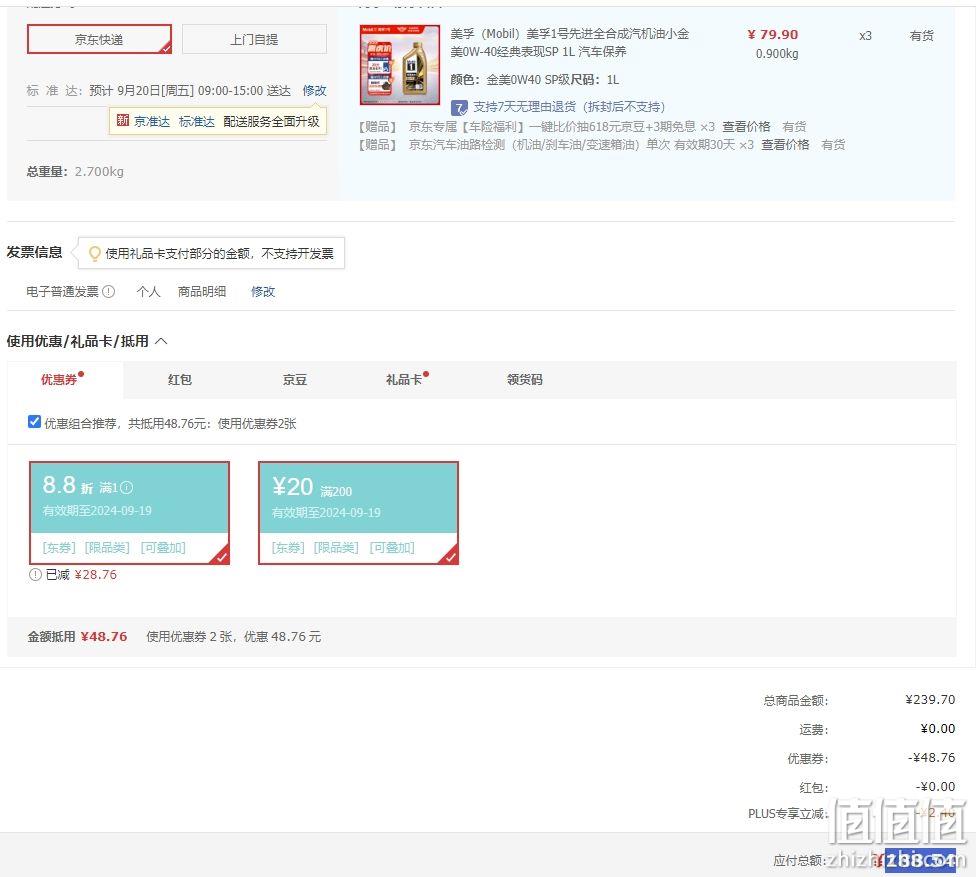Deselect the ¥20 满200 coupon card
976x877 pixels.
click(359, 513)
